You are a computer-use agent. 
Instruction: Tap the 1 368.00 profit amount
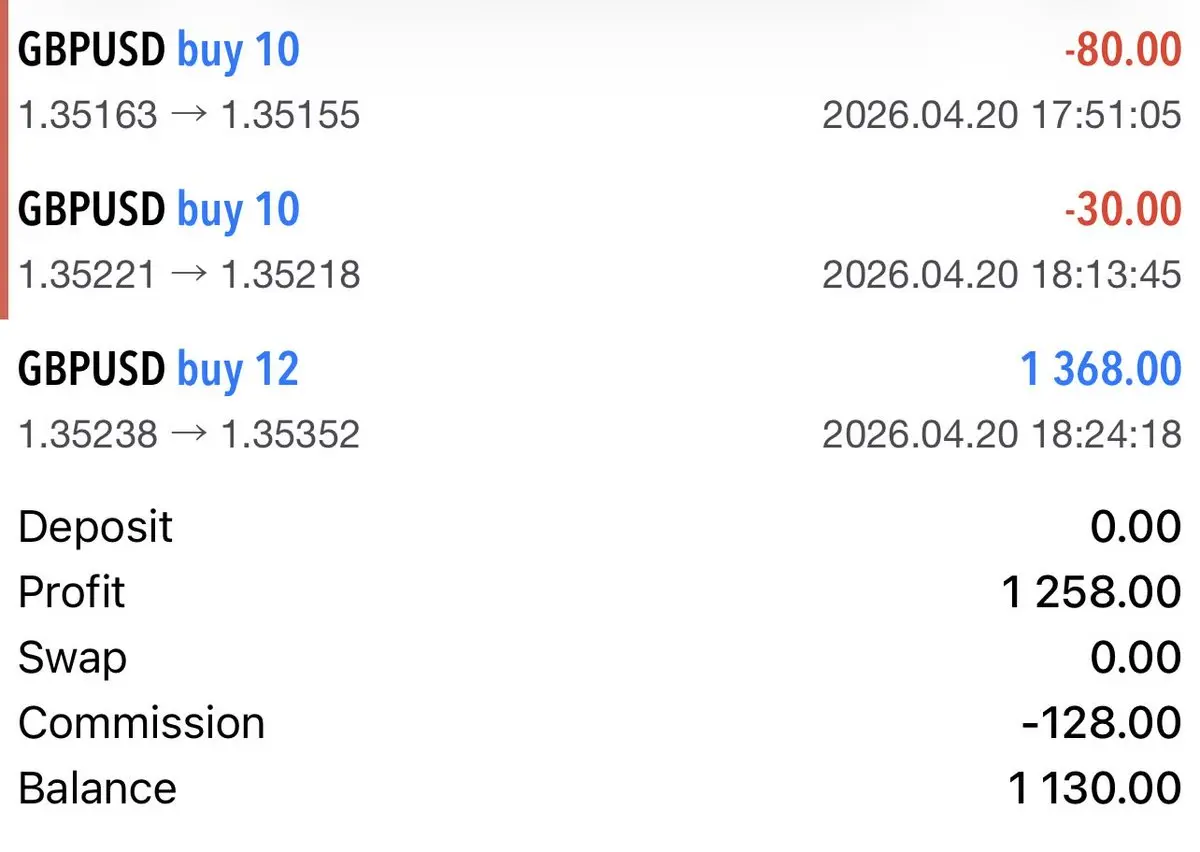1100,370
